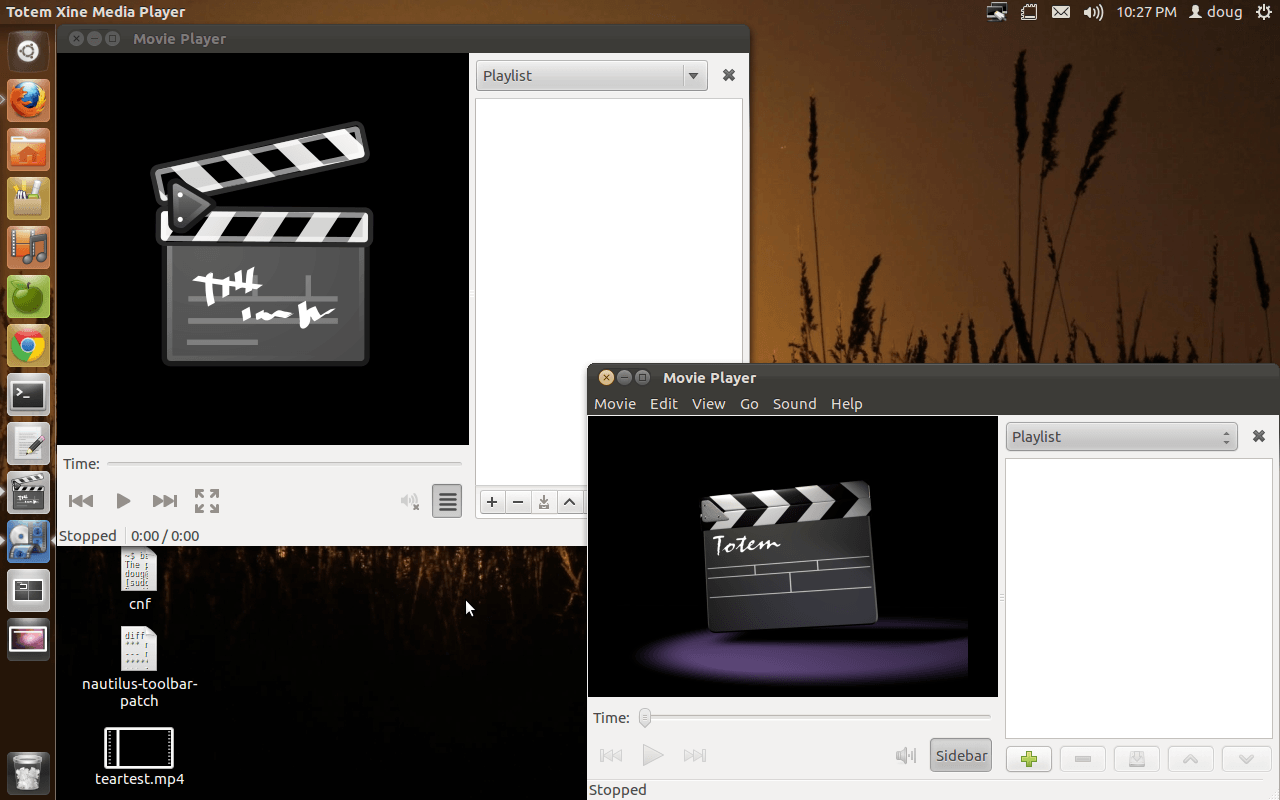The image size is (1280, 800).
Task: Click the '0:00 / 0:00' time status text
Action: click(x=165, y=536)
